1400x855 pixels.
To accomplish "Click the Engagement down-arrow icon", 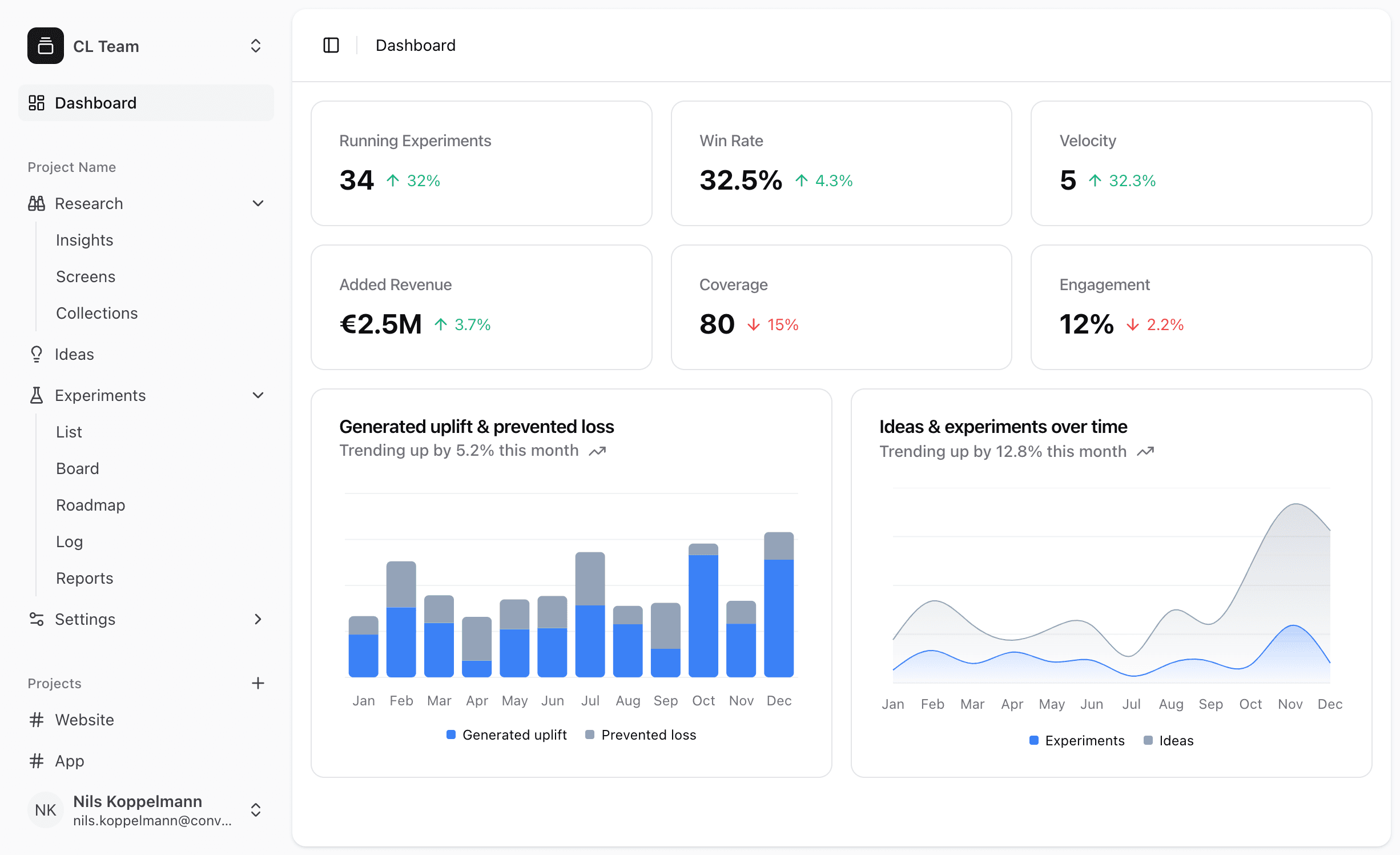I will pos(1133,324).
